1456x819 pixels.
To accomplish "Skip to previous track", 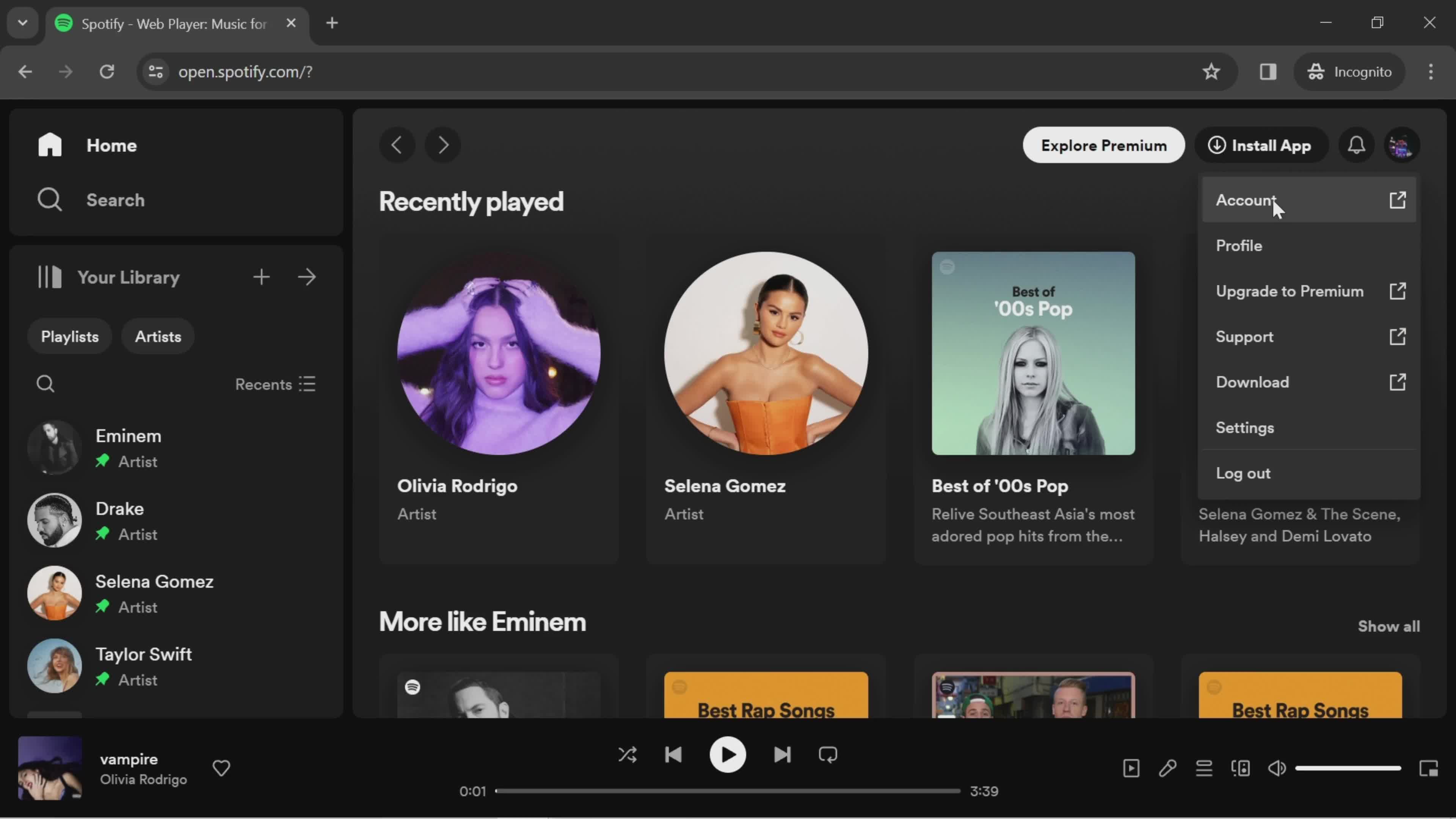I will click(x=673, y=755).
